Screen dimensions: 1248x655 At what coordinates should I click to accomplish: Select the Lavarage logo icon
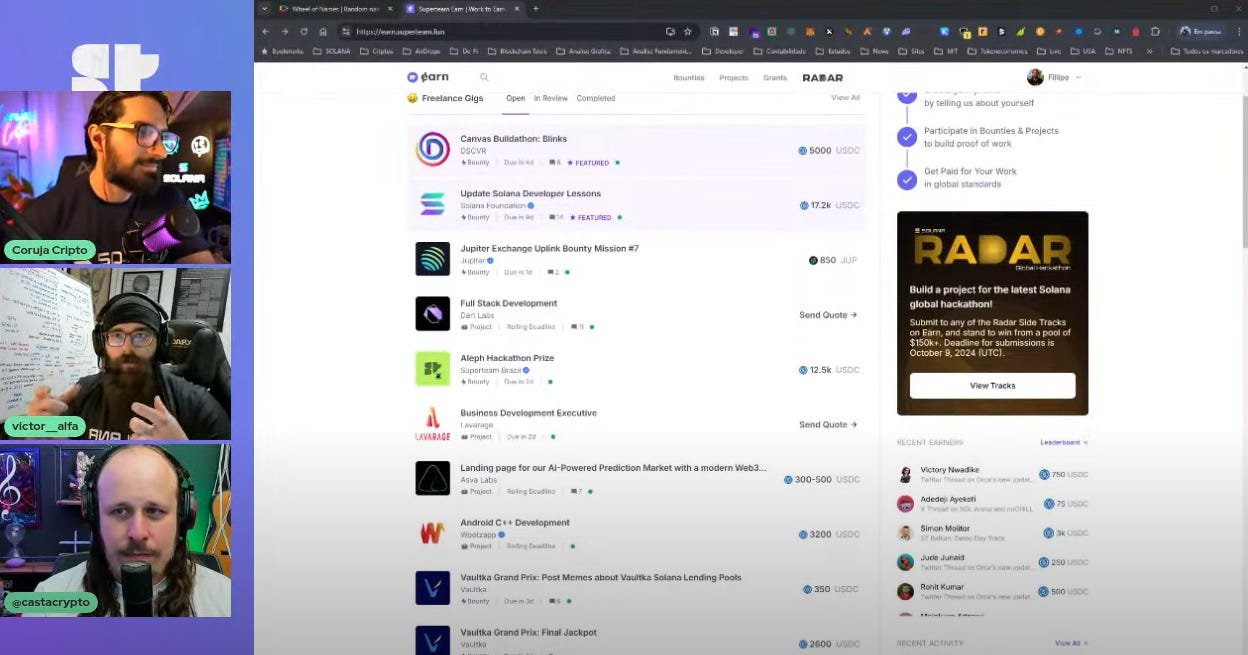tap(433, 424)
